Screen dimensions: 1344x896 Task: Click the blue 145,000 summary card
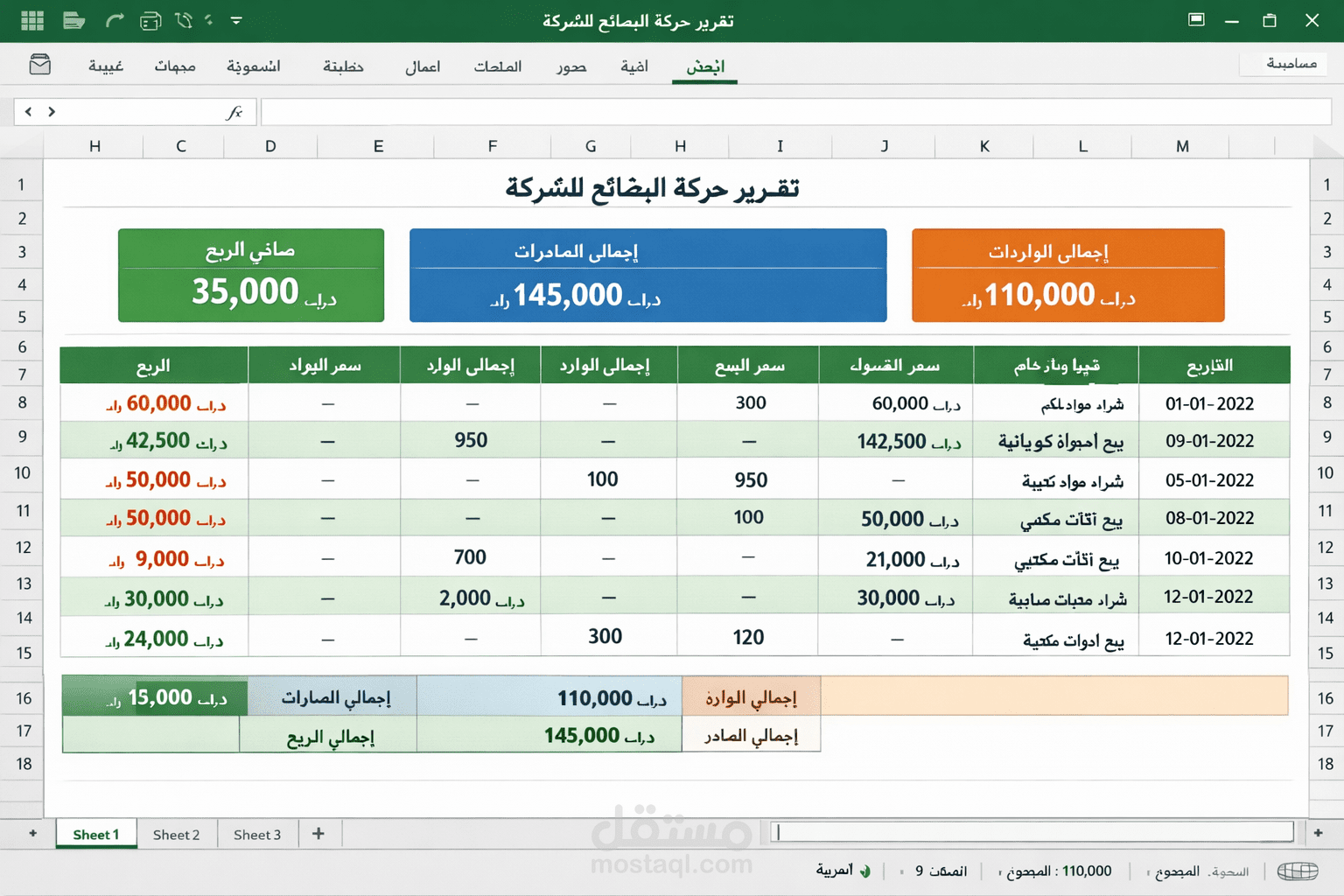[647, 276]
